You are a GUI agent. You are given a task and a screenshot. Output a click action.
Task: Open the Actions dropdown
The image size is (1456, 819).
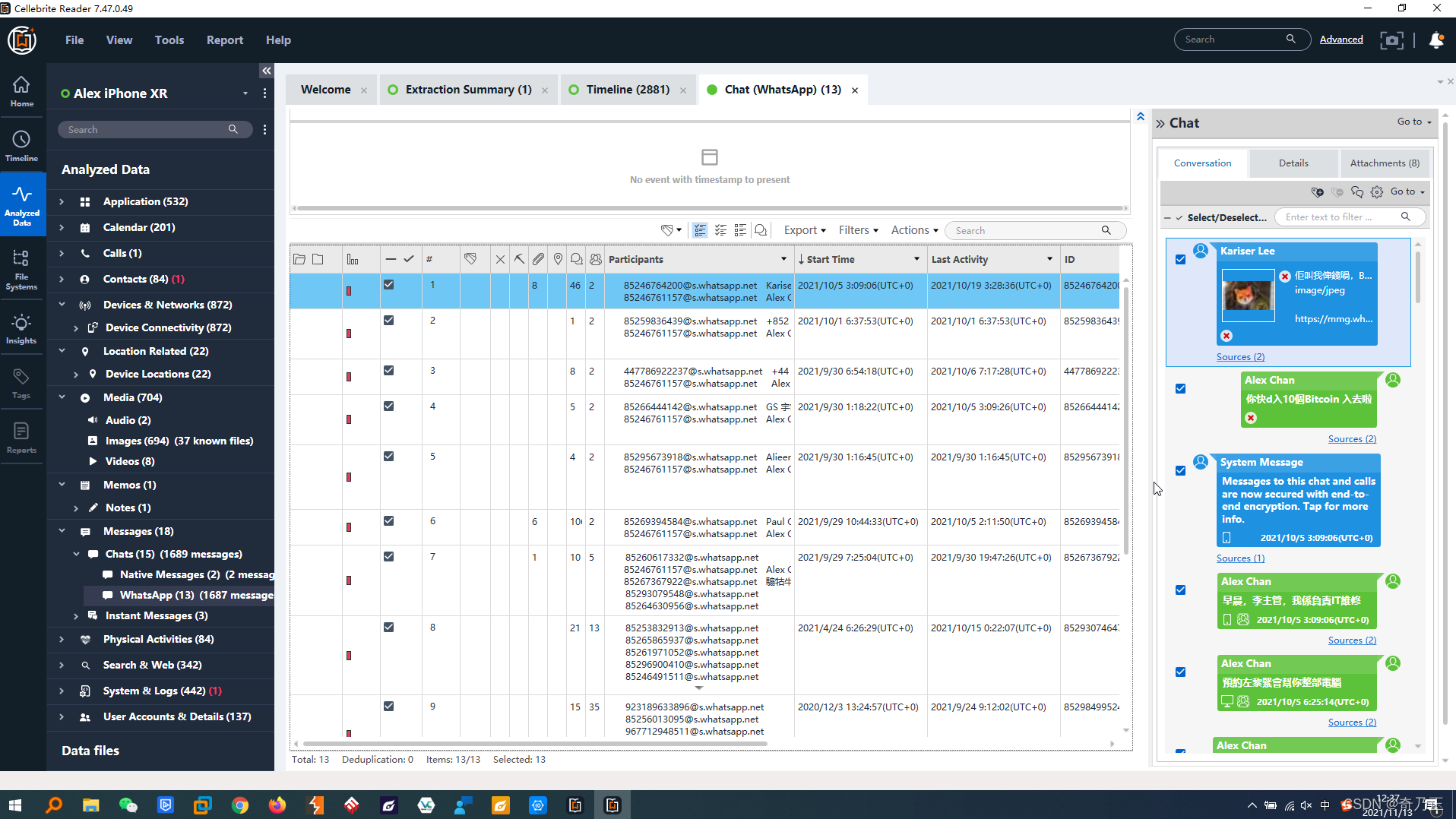(x=915, y=230)
